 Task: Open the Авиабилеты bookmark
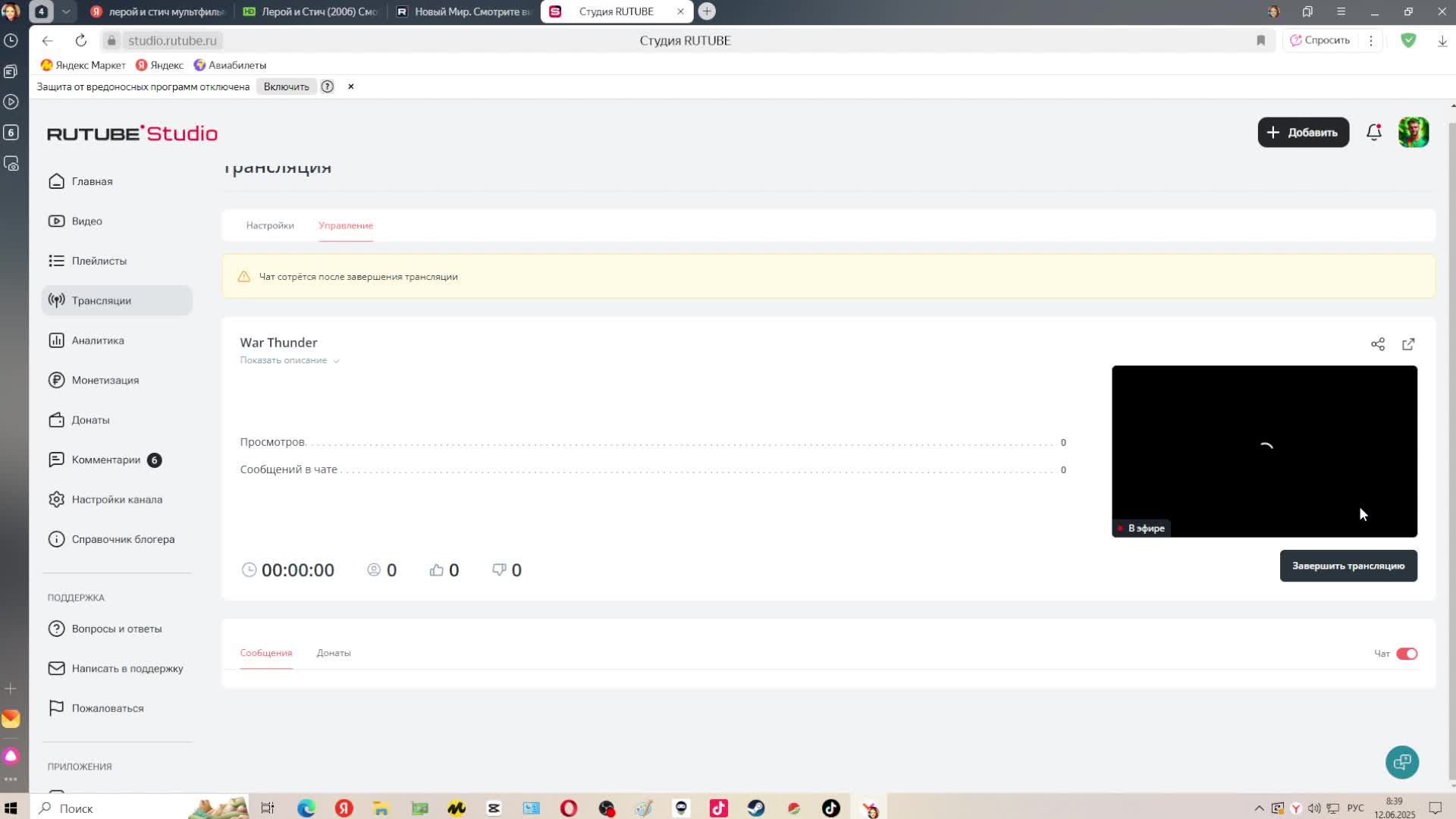coord(231,65)
